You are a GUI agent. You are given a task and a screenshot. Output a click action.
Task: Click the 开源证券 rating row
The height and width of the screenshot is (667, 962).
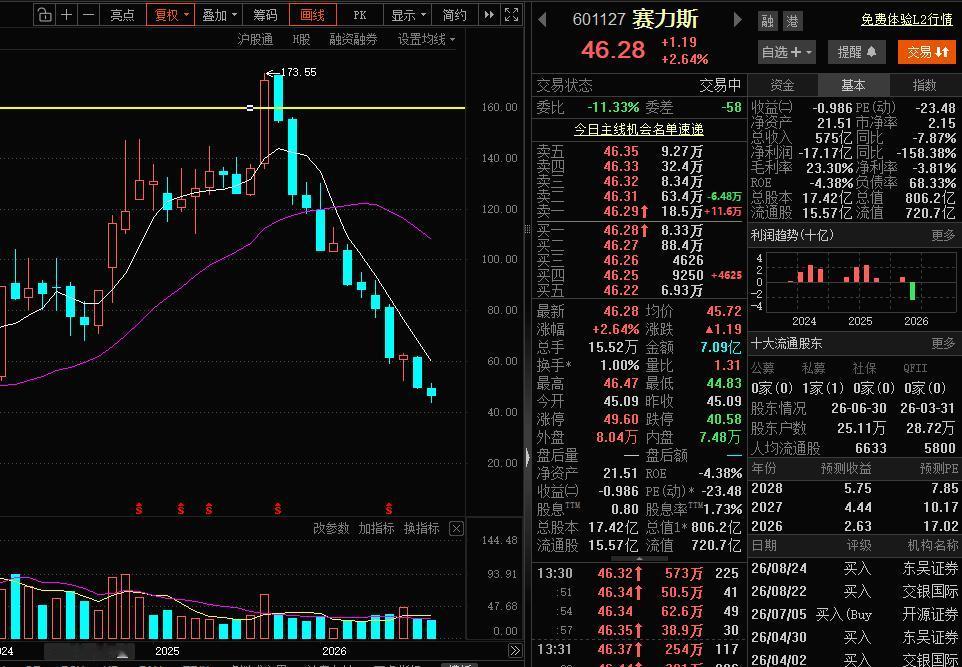[x=855, y=614]
